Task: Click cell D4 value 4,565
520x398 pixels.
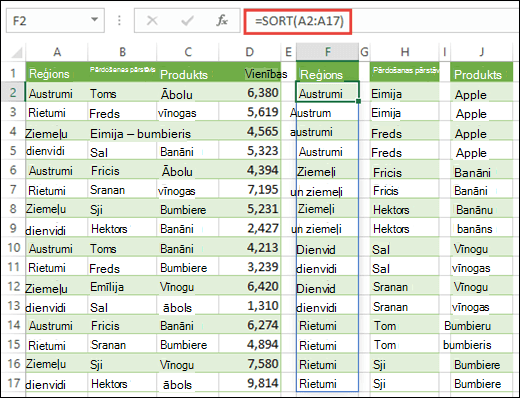Action: tap(249, 131)
